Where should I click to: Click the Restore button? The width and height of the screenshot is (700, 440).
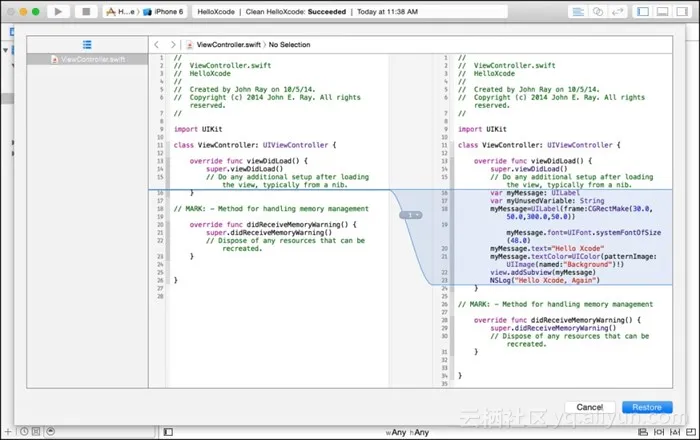[647, 407]
